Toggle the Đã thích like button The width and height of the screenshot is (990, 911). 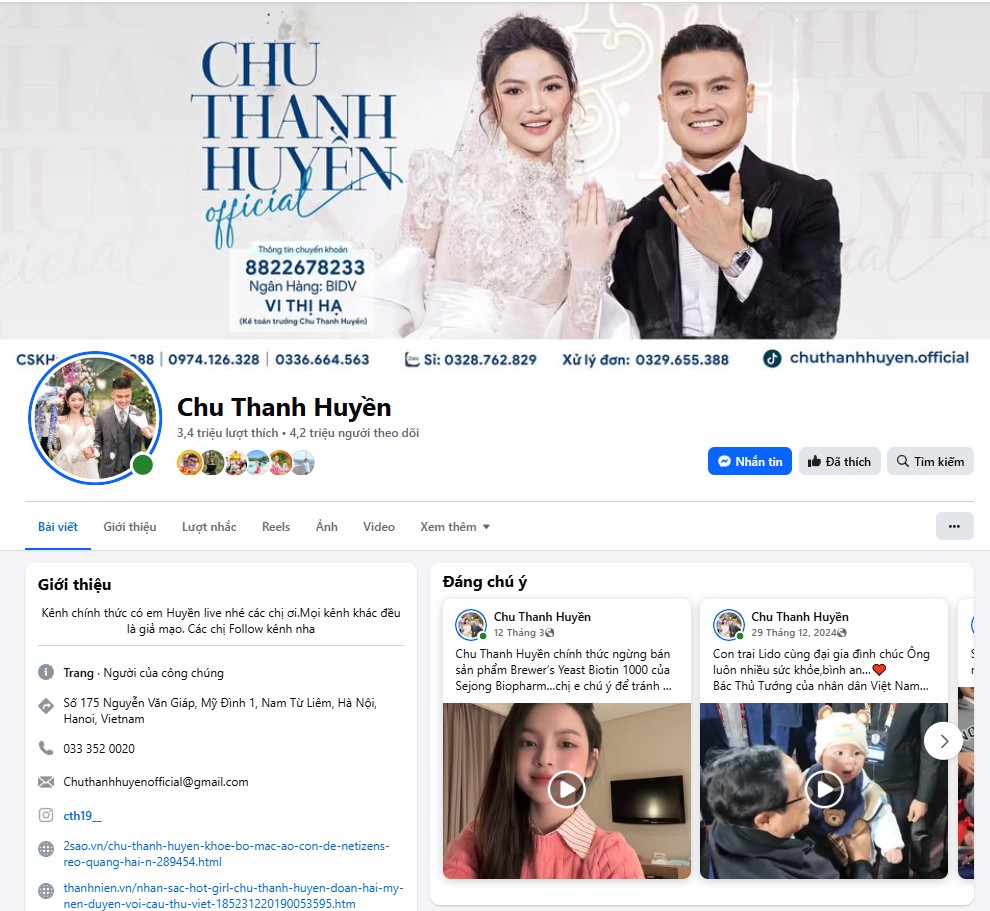coord(839,461)
